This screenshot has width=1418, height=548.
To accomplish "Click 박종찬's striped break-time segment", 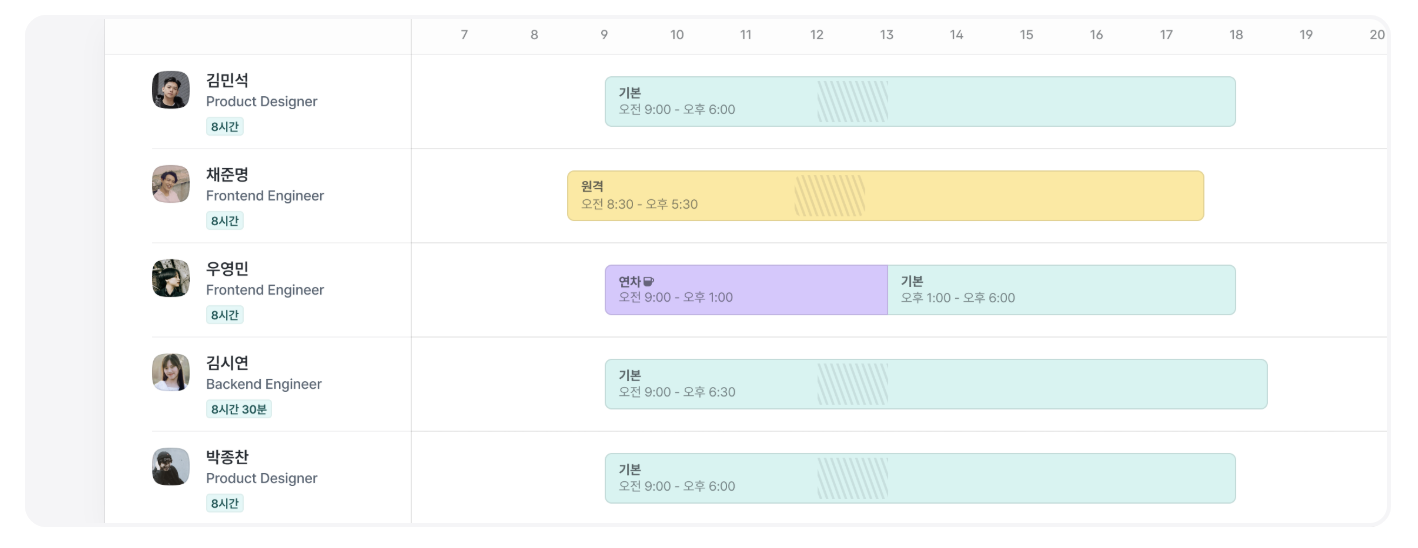I will click(x=852, y=477).
